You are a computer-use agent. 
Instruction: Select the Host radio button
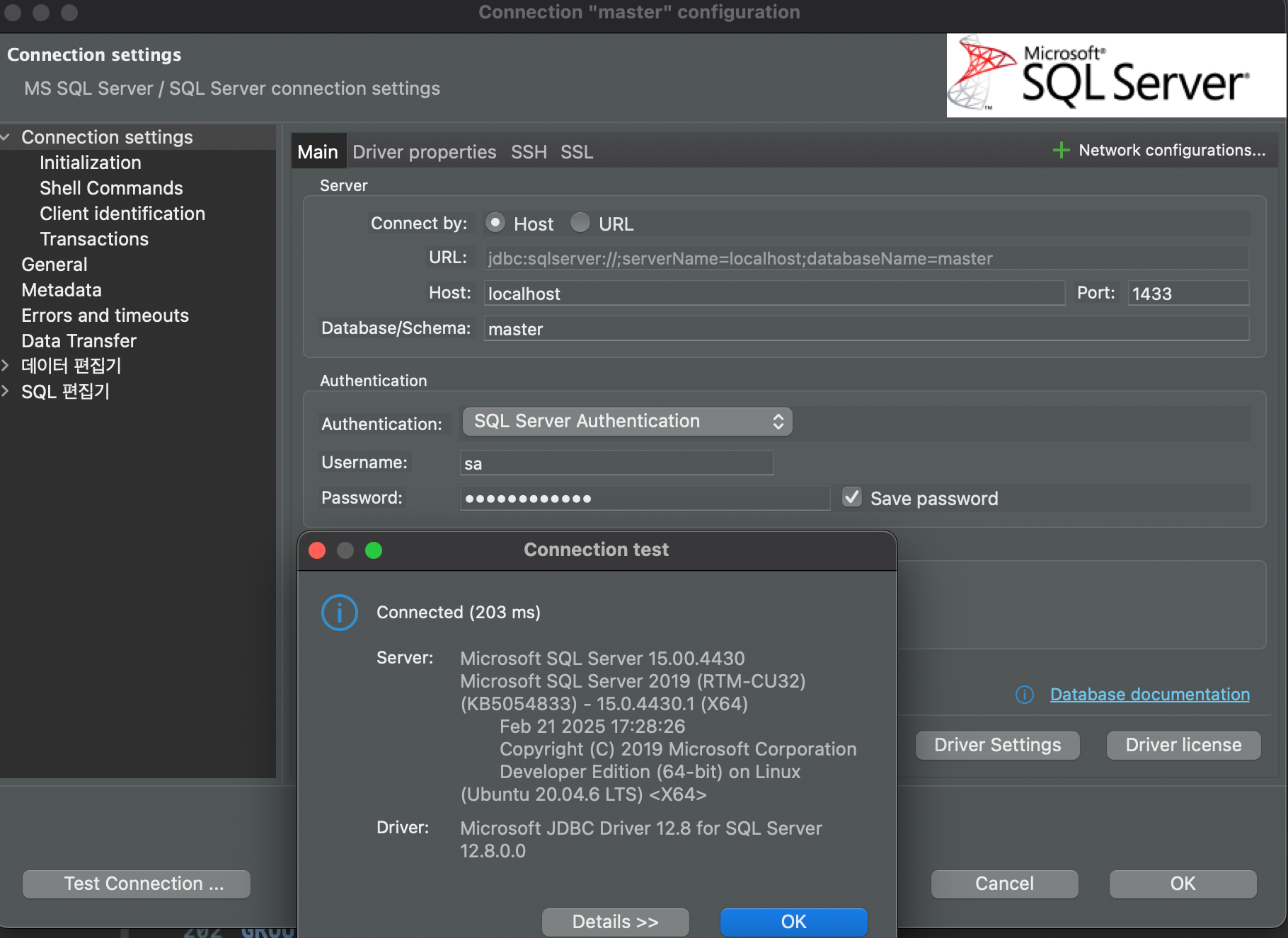click(x=495, y=223)
